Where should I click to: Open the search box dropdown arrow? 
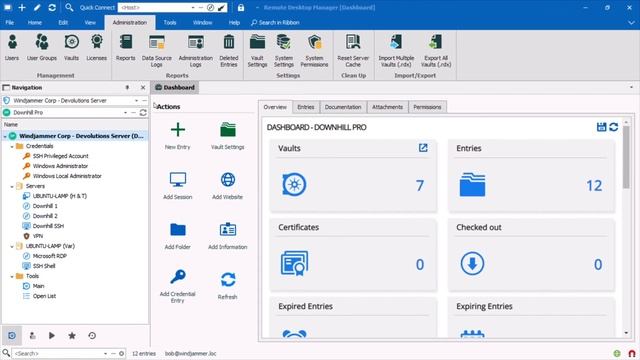(x=105, y=353)
